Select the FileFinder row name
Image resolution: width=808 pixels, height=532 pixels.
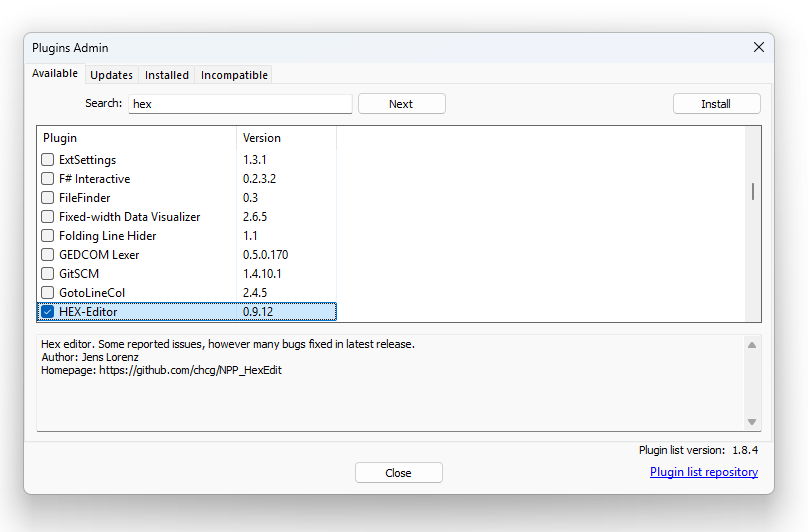(x=85, y=198)
